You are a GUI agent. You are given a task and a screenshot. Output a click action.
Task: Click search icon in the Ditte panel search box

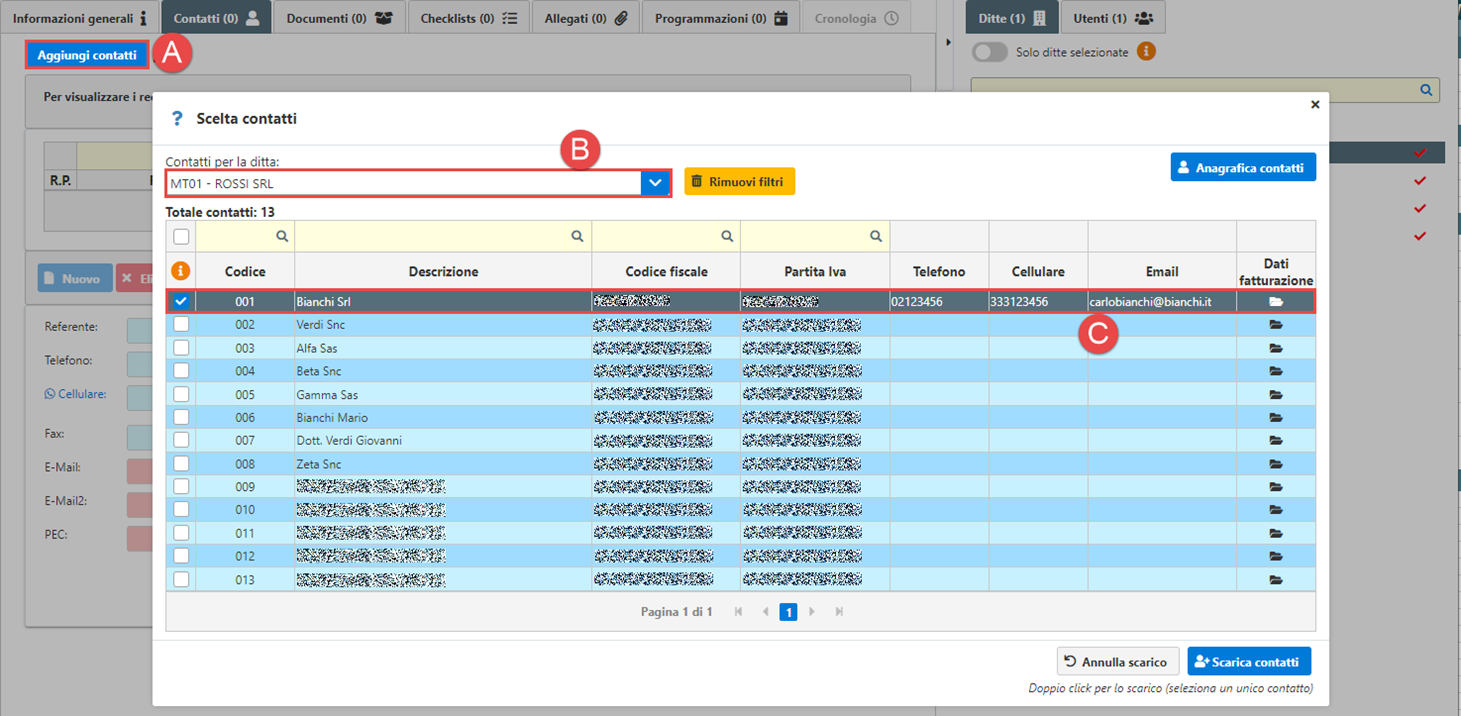[1427, 90]
